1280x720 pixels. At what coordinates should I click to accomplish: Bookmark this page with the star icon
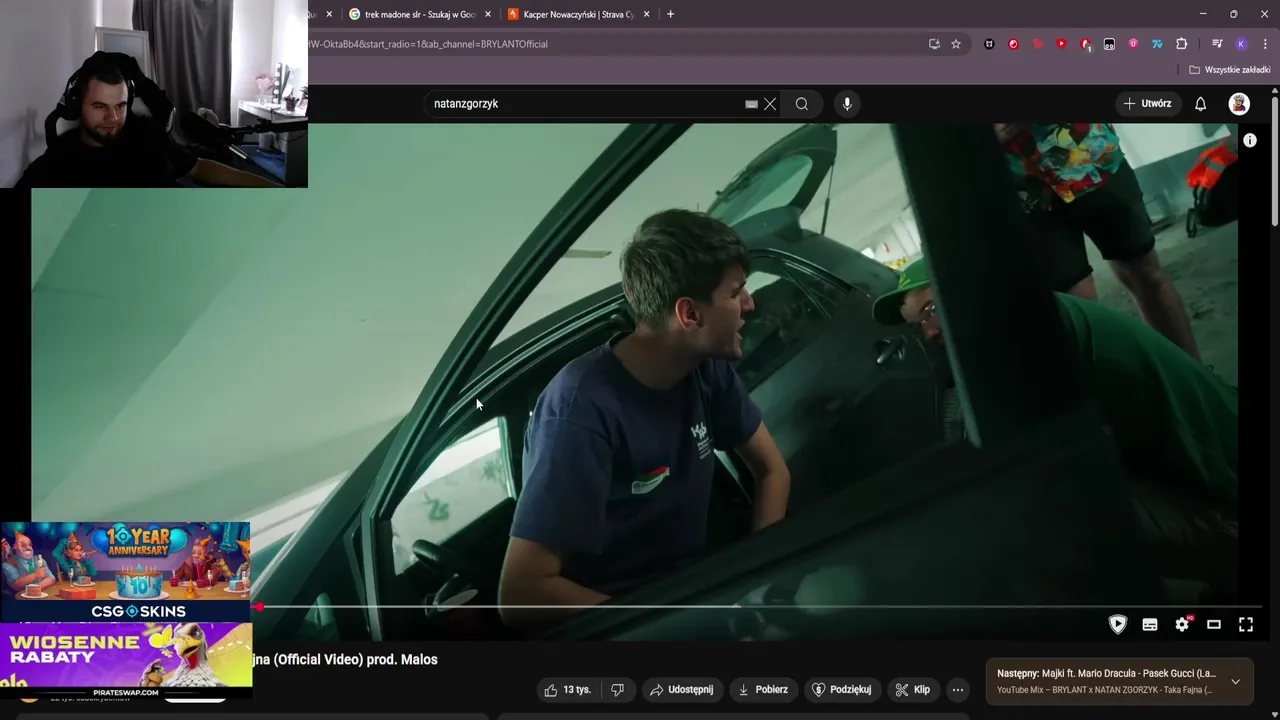click(x=956, y=44)
